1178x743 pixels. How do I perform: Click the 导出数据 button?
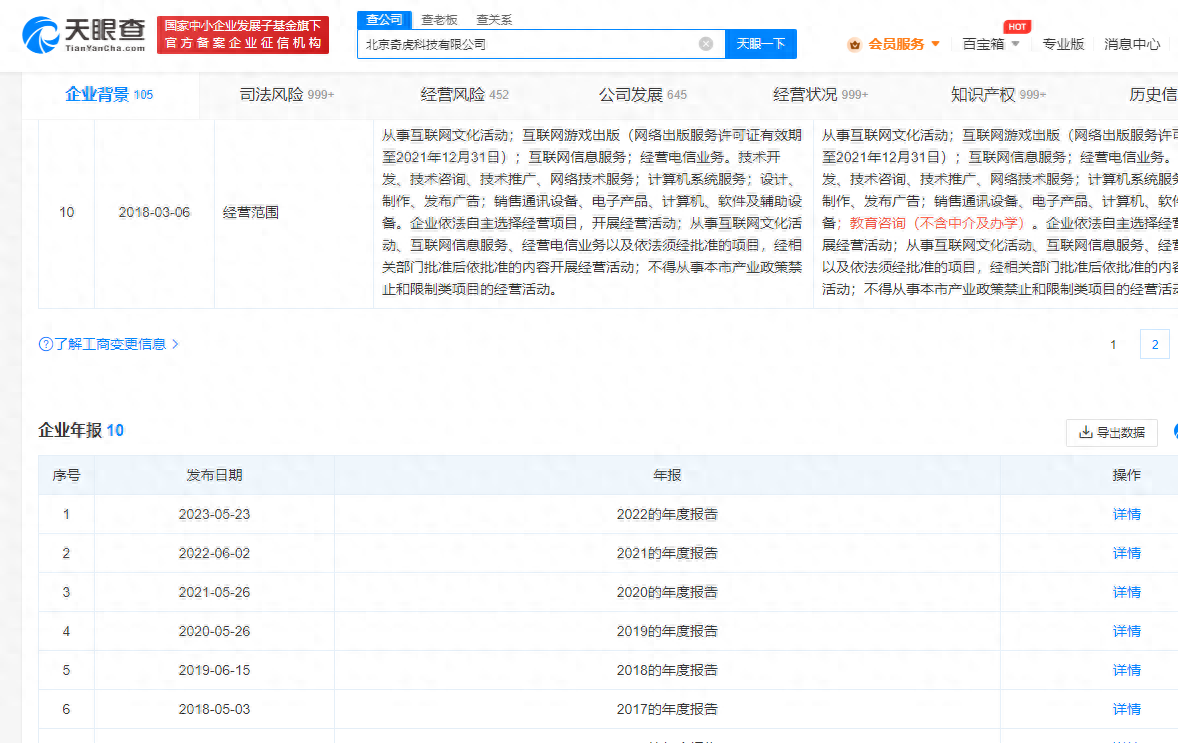(x=1112, y=433)
